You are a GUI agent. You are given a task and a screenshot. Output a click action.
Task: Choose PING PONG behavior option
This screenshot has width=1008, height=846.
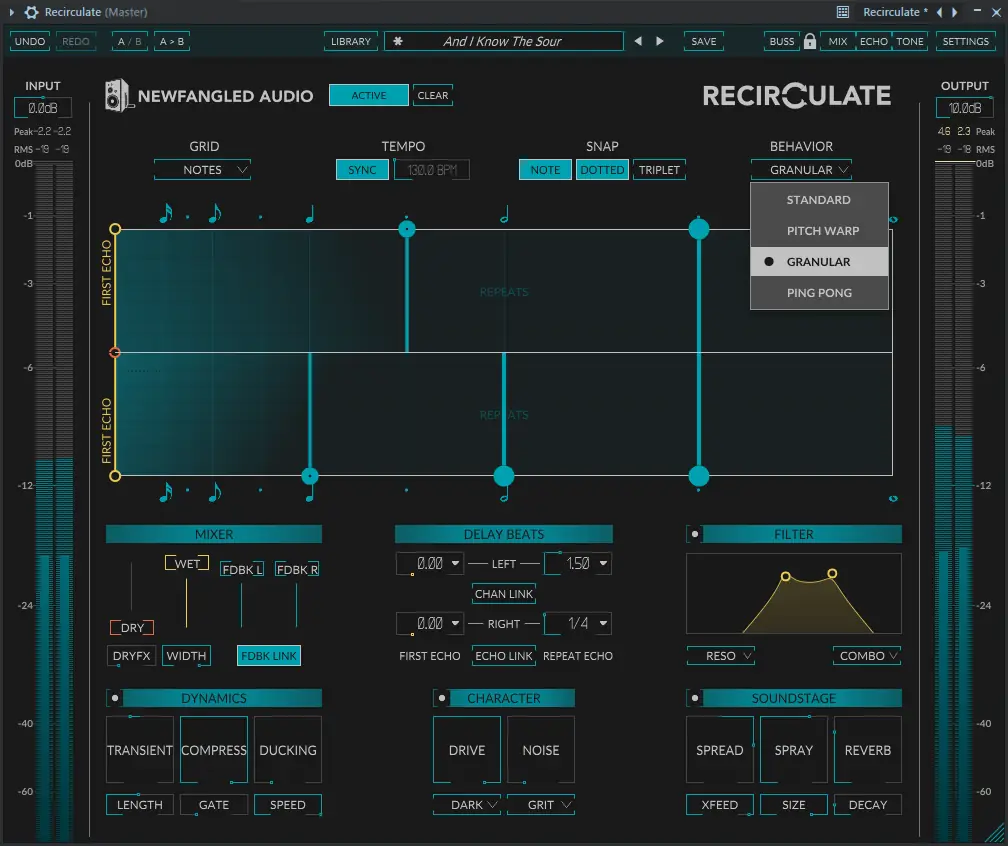[x=819, y=292]
